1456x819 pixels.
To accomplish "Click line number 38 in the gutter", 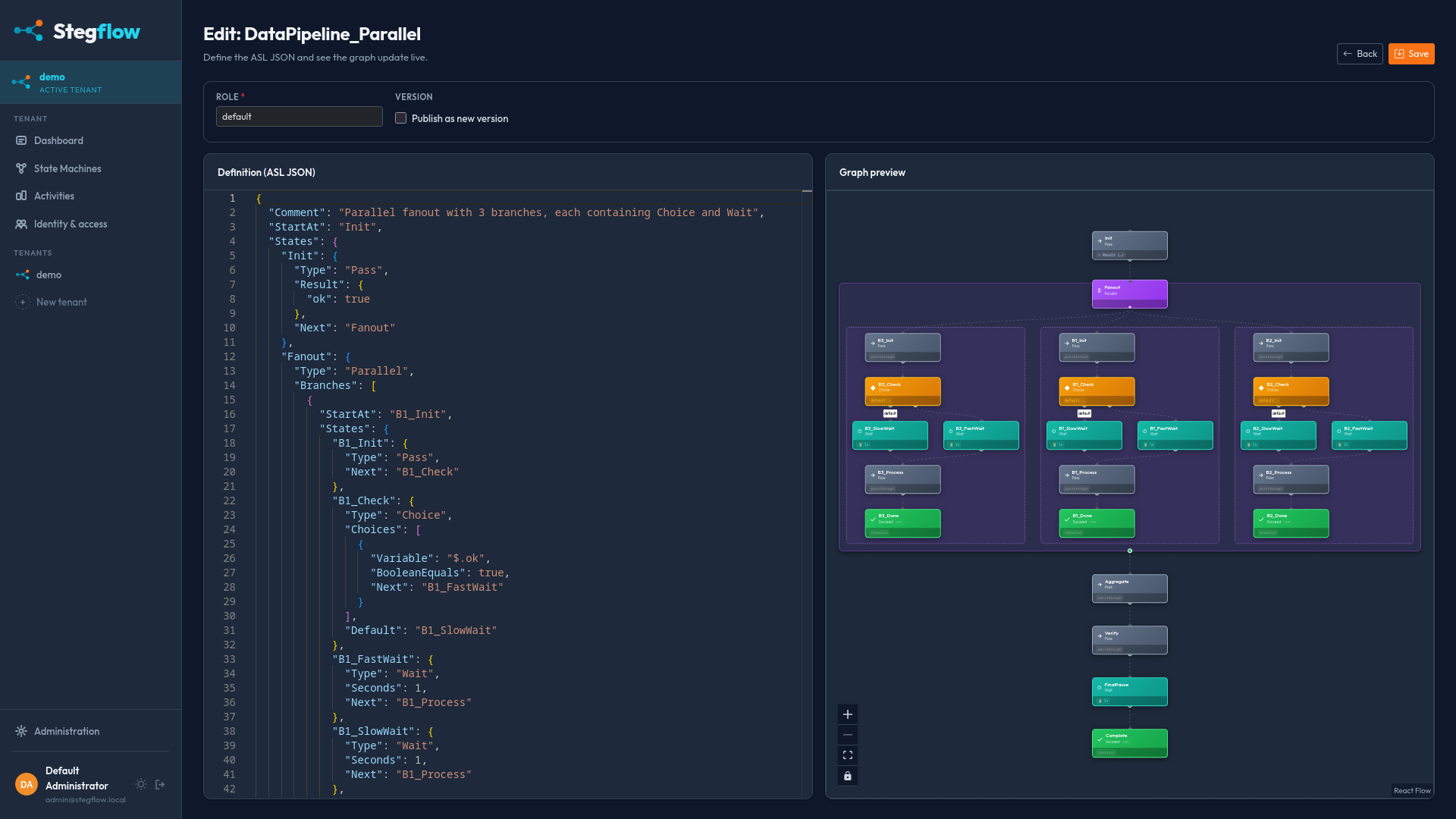I will pyautogui.click(x=229, y=731).
